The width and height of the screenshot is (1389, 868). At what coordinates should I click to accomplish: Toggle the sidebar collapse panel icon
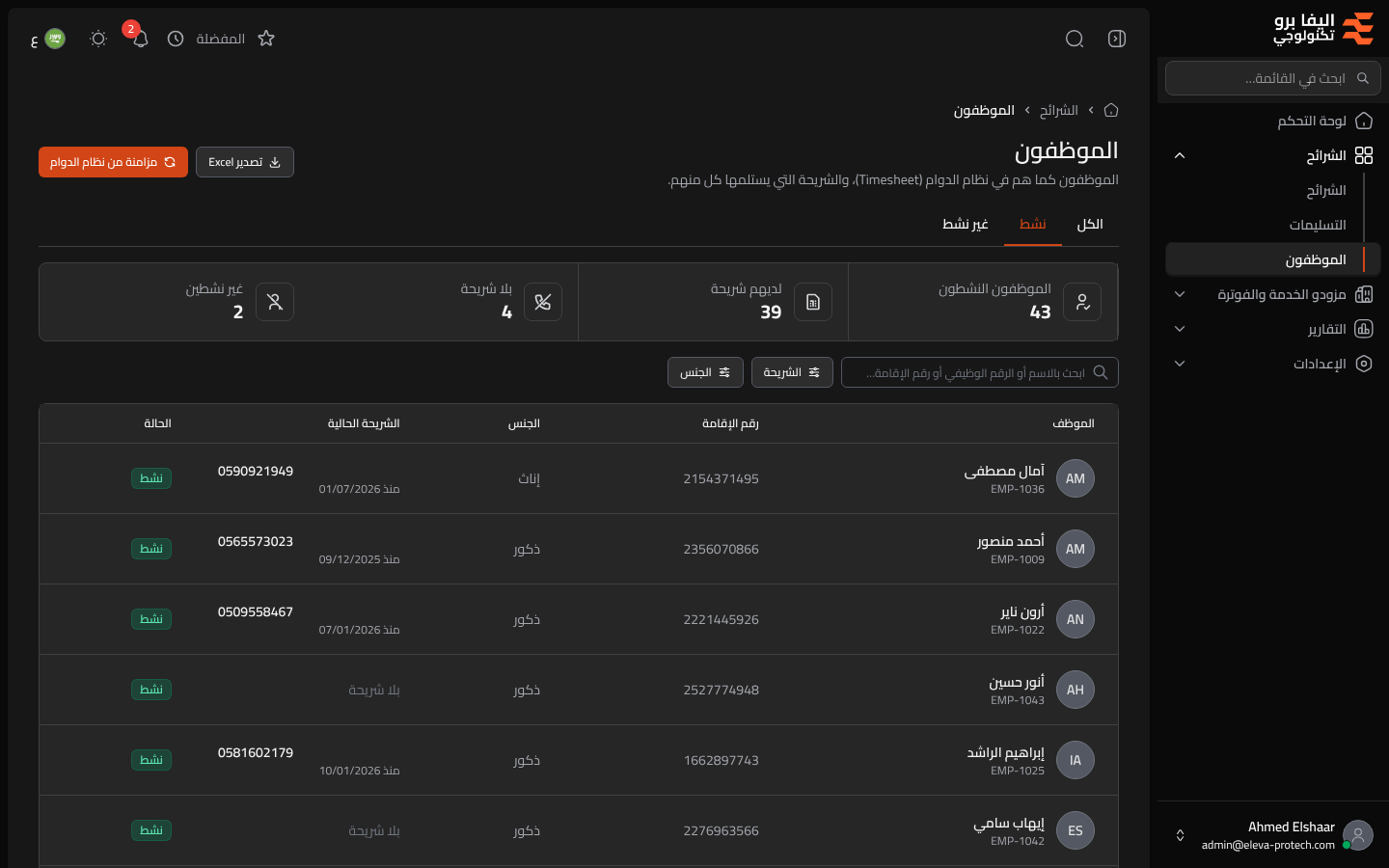1117,39
